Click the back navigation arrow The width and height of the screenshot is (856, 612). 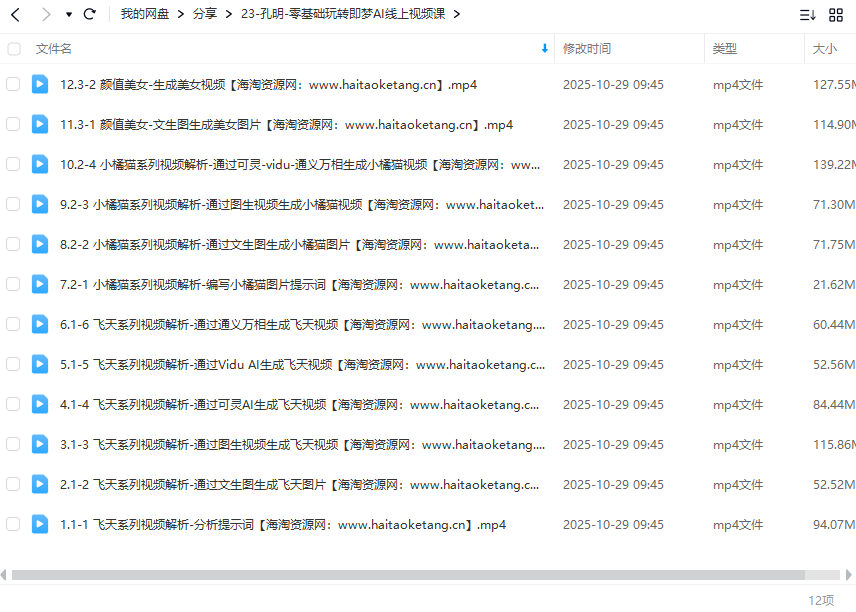click(15, 14)
